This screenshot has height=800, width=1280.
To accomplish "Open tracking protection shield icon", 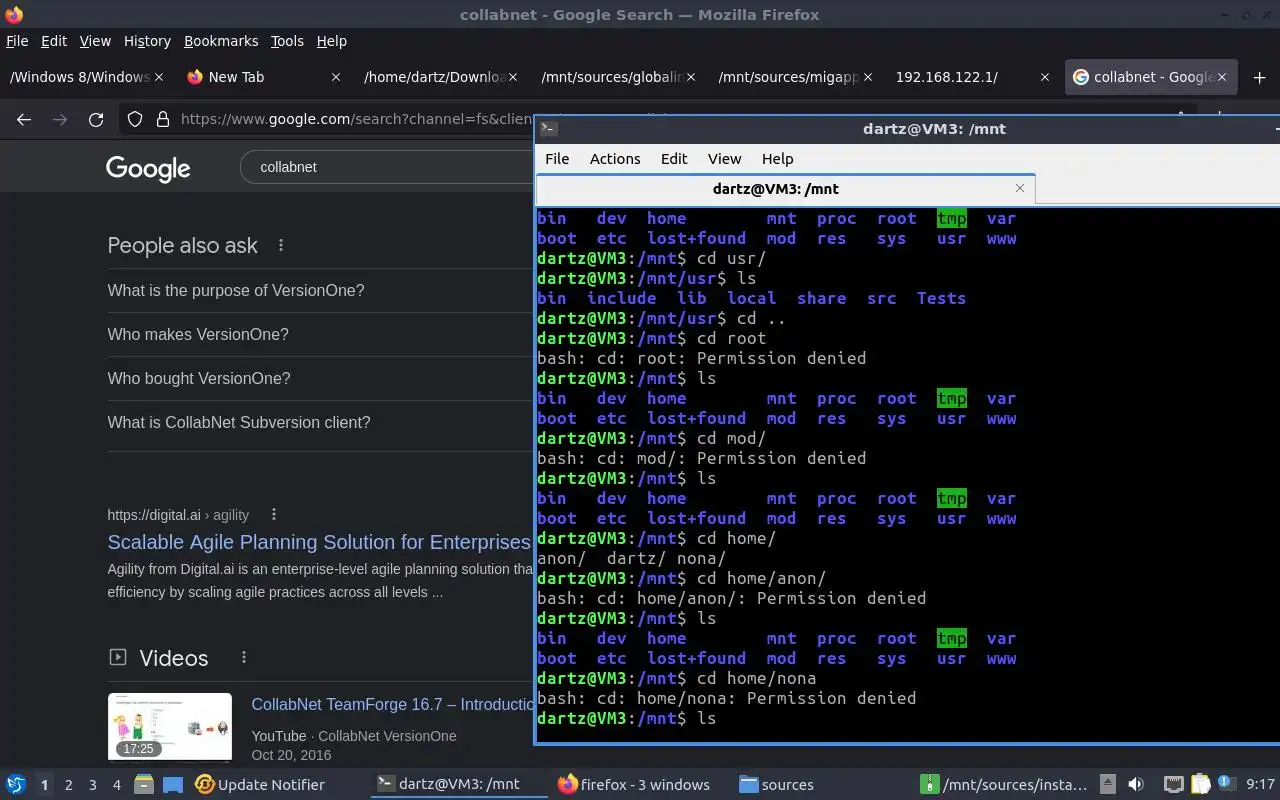I will pos(135,119).
